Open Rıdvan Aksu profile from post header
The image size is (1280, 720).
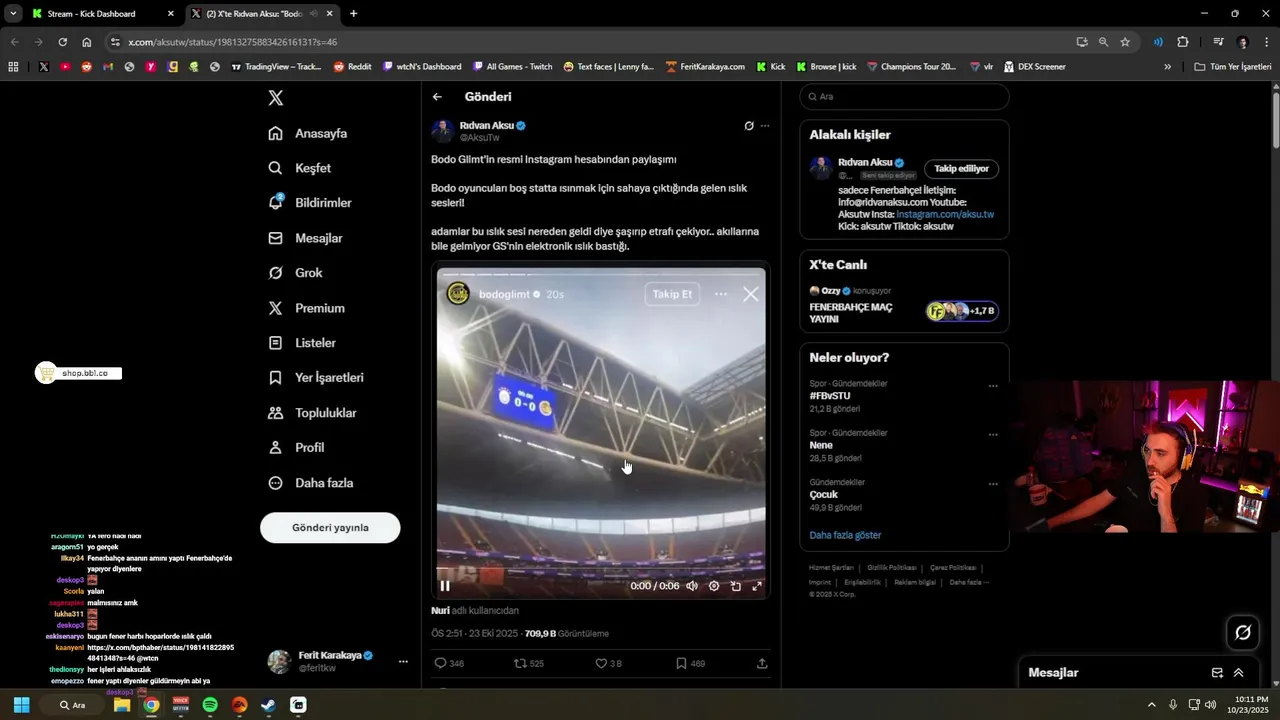click(486, 126)
